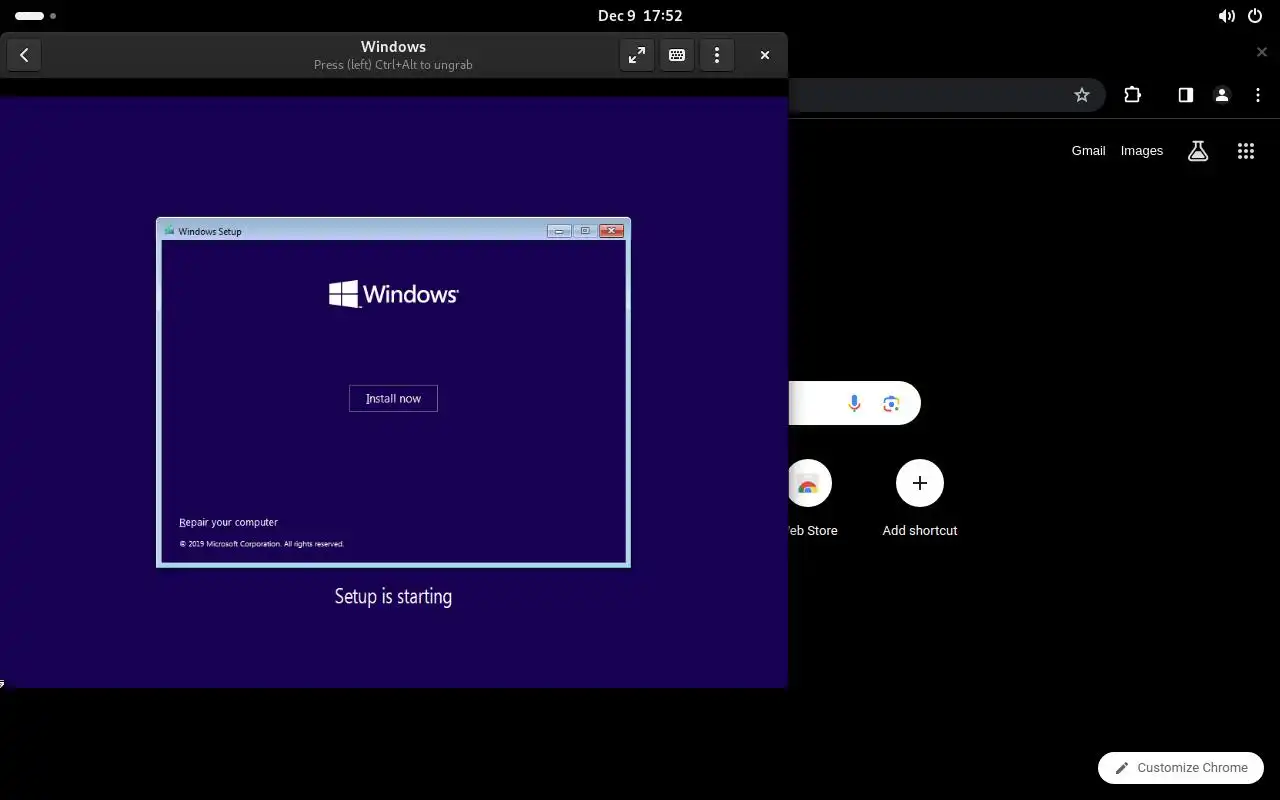
Task: Open GNOME Activities overview pill
Action: [x=35, y=16]
